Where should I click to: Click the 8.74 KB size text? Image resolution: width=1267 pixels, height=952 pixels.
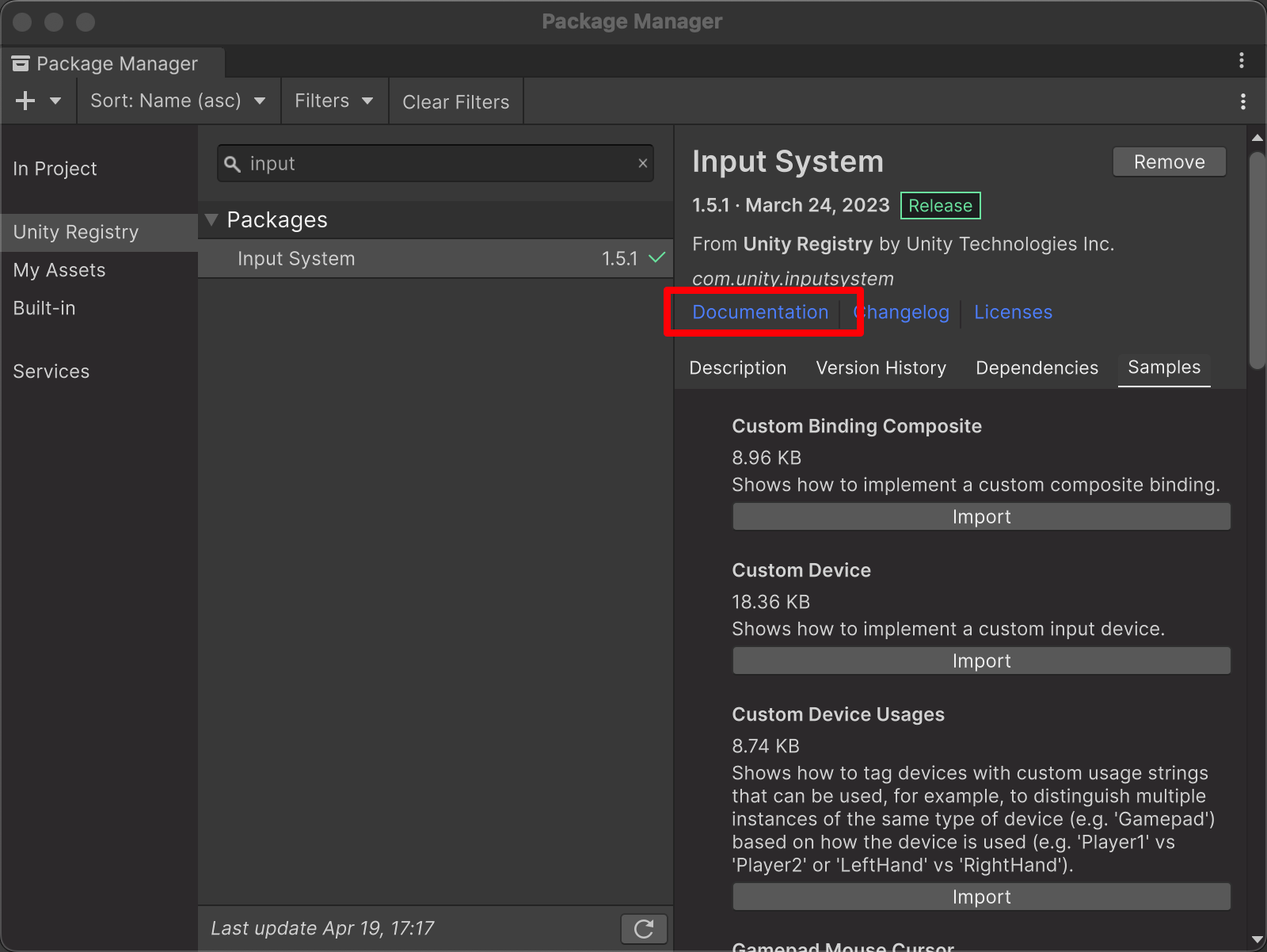pos(766,746)
